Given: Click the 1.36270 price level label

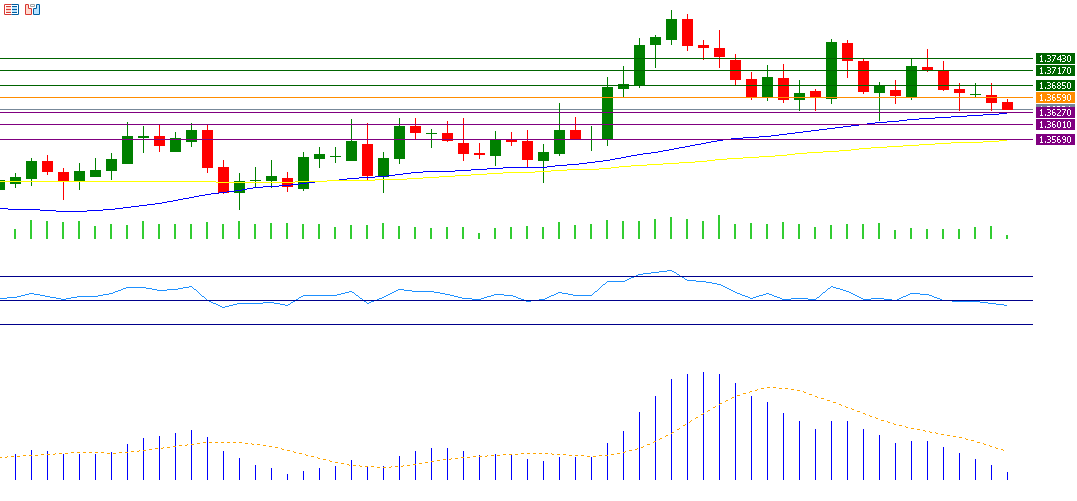Looking at the screenshot, I should tap(1054, 113).
